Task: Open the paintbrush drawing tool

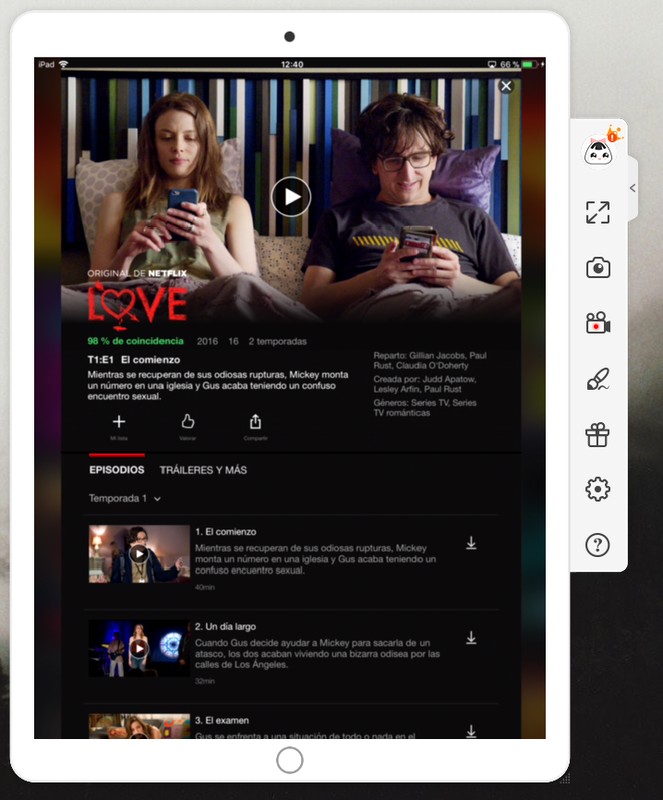Action: coord(598,379)
